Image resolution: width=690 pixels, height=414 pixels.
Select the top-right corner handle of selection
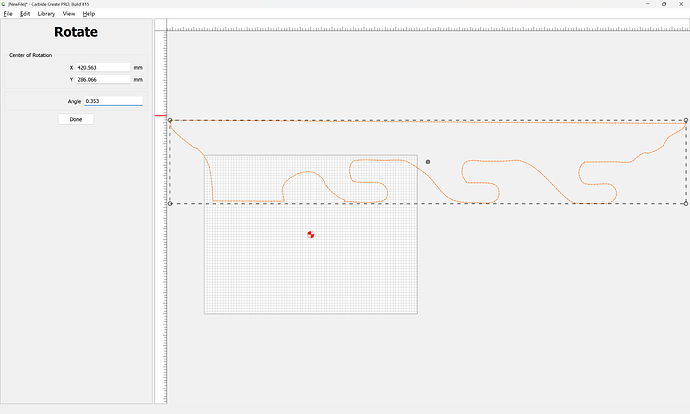coord(686,120)
